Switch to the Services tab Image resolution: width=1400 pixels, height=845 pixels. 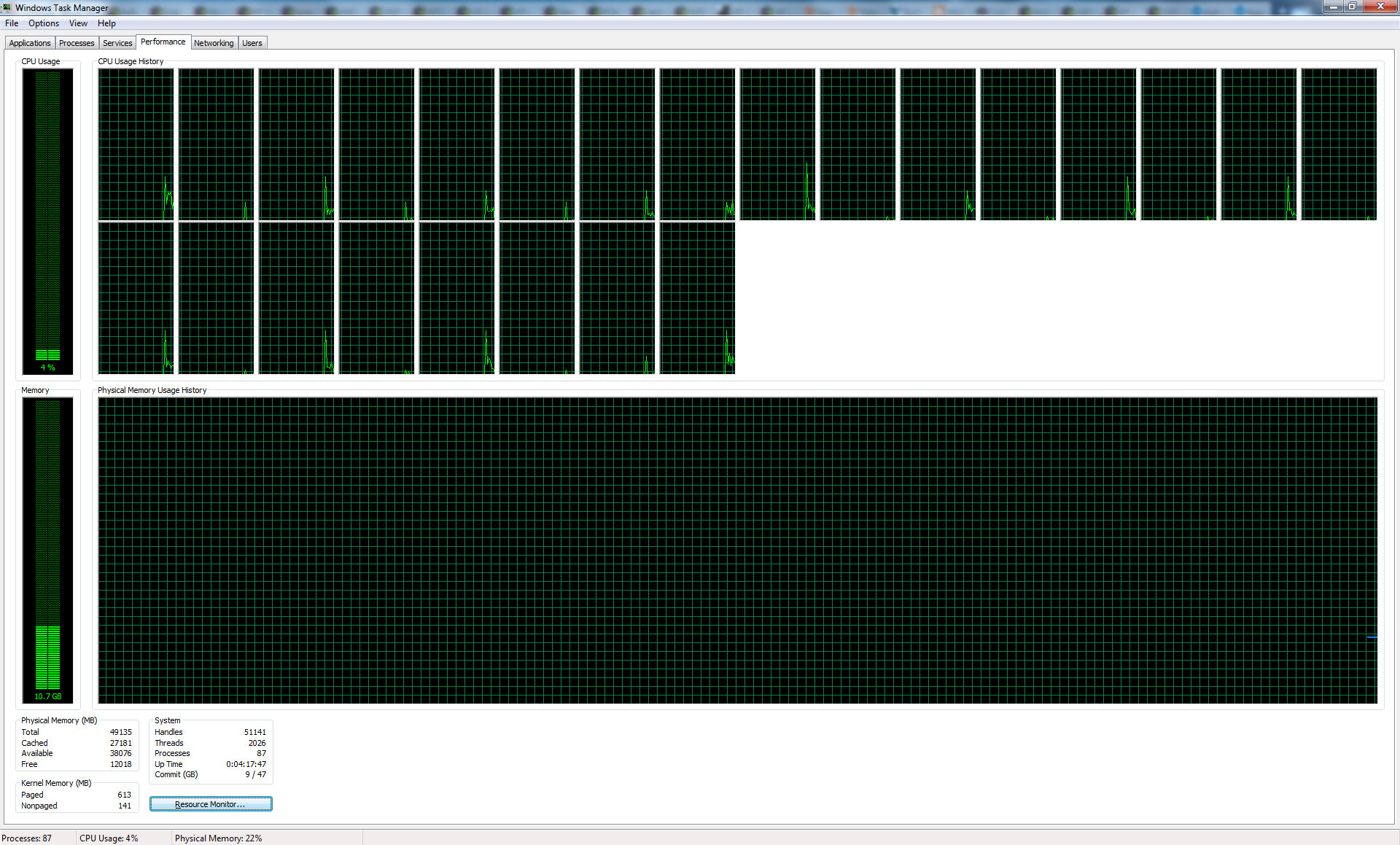pos(117,43)
